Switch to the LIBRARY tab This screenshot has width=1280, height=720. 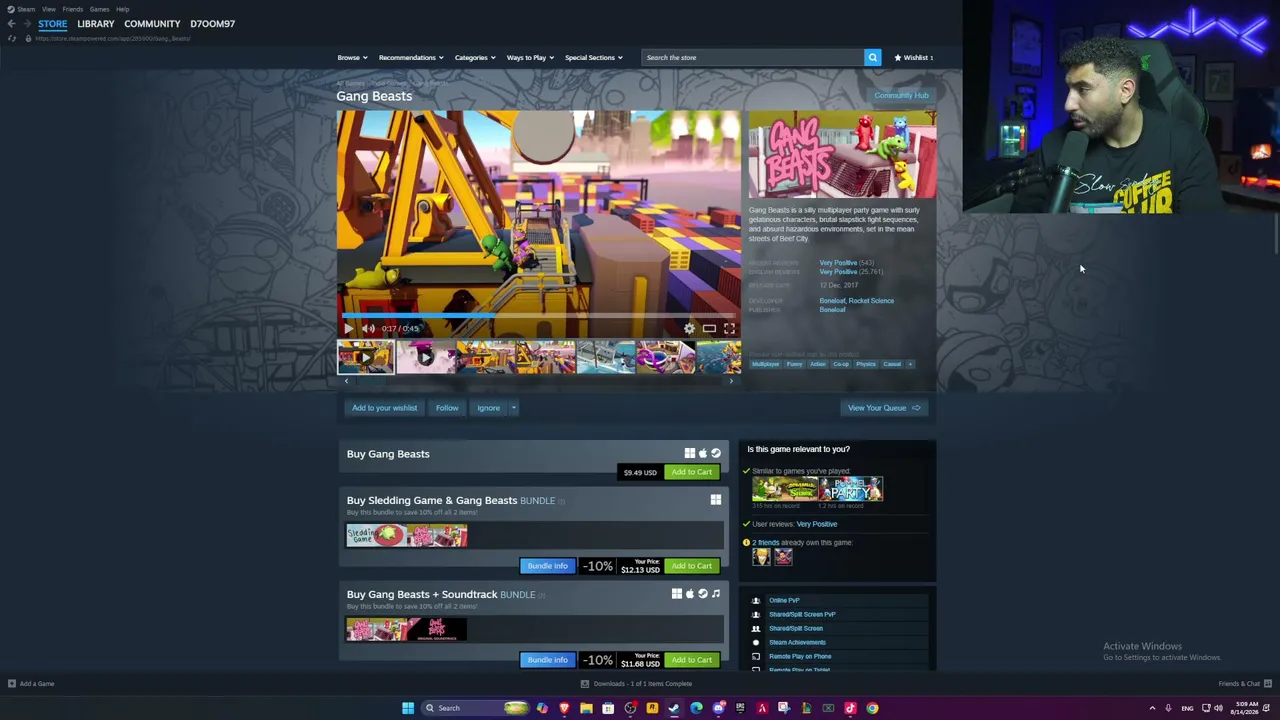coord(96,23)
